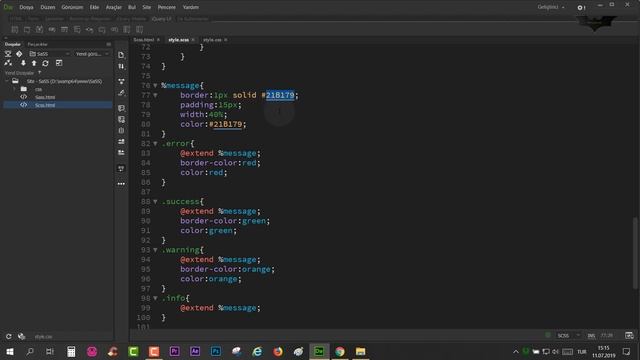This screenshot has width=640, height=360.
Task: Click Connect to Remote Server icon in Files panel
Action: (8, 63)
